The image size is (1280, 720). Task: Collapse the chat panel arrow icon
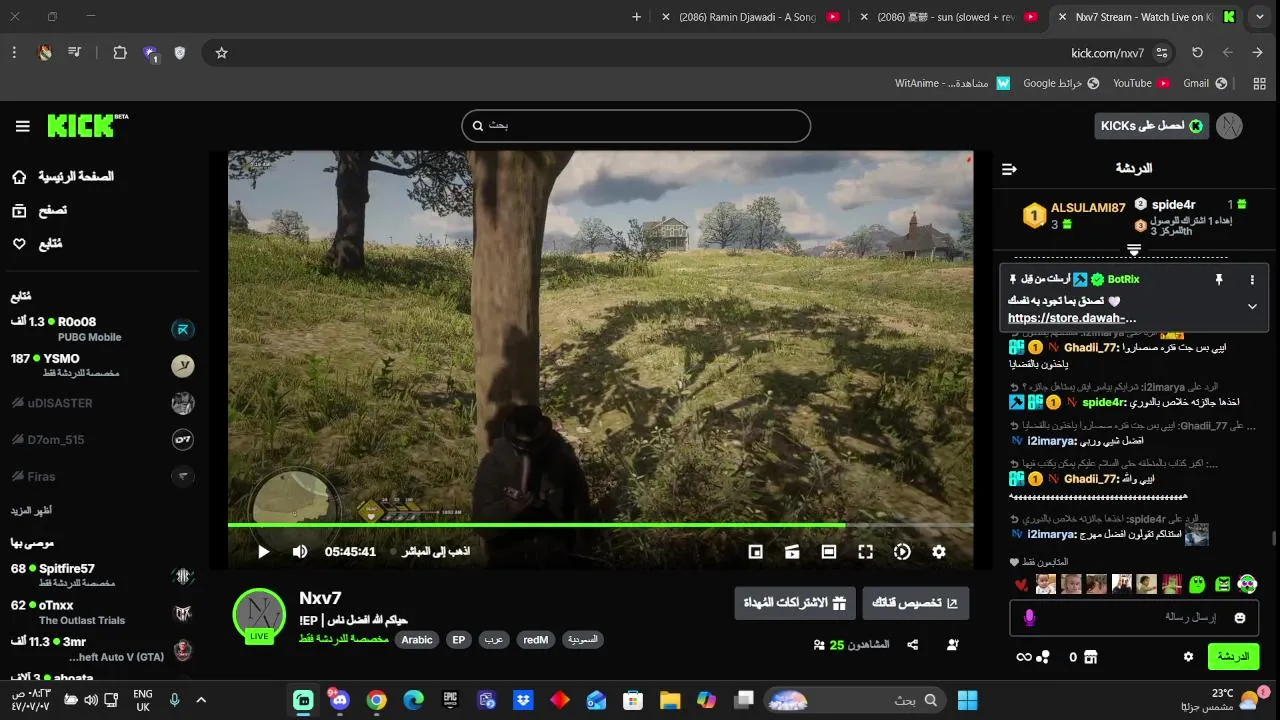pyautogui.click(x=1009, y=169)
